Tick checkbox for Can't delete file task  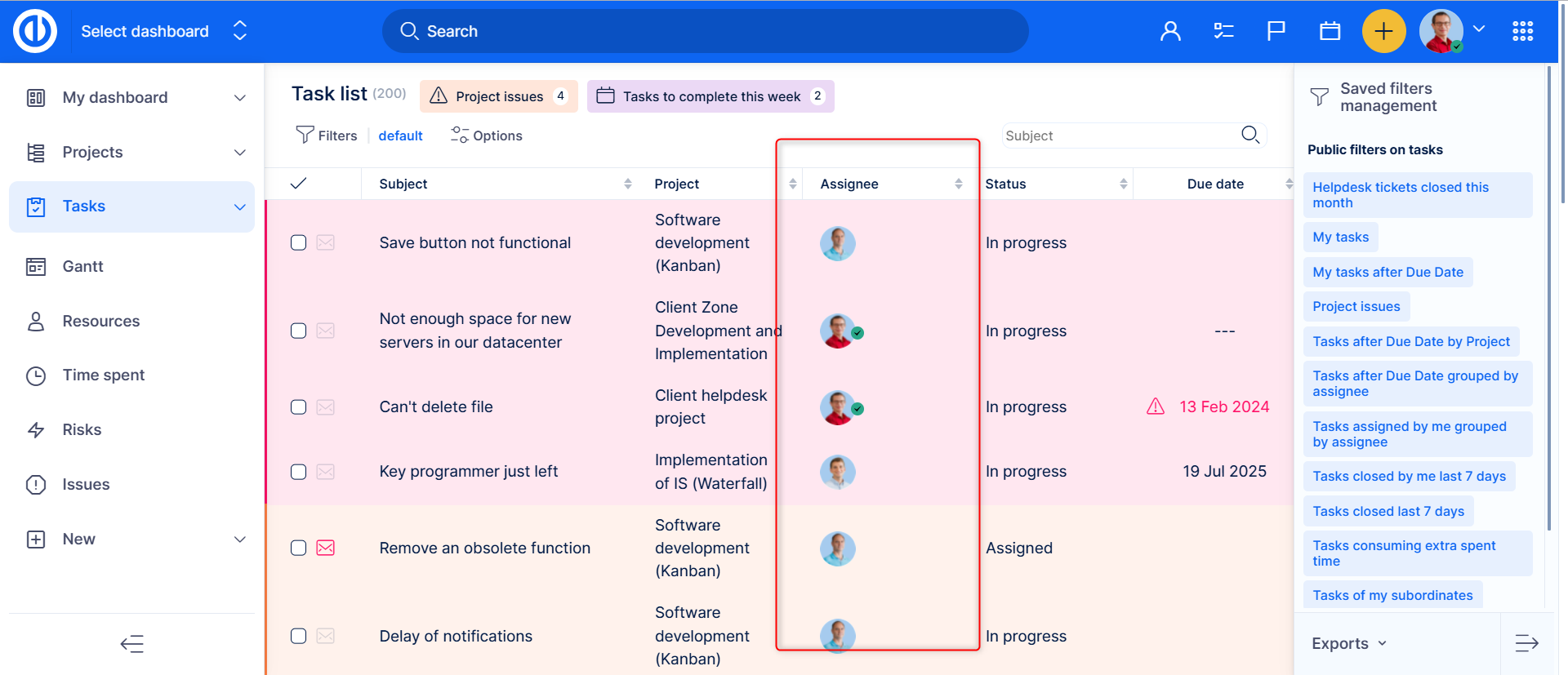click(x=299, y=407)
